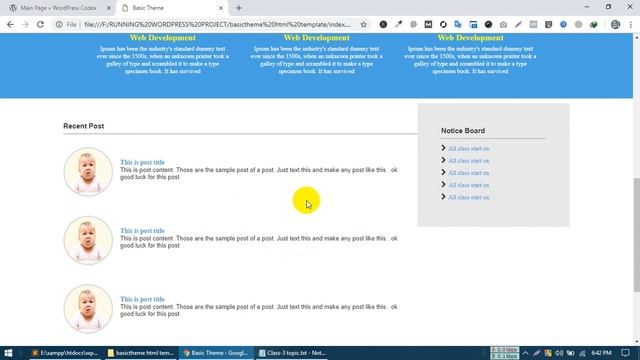Open the Windows Start menu

pyautogui.click(x=8, y=353)
